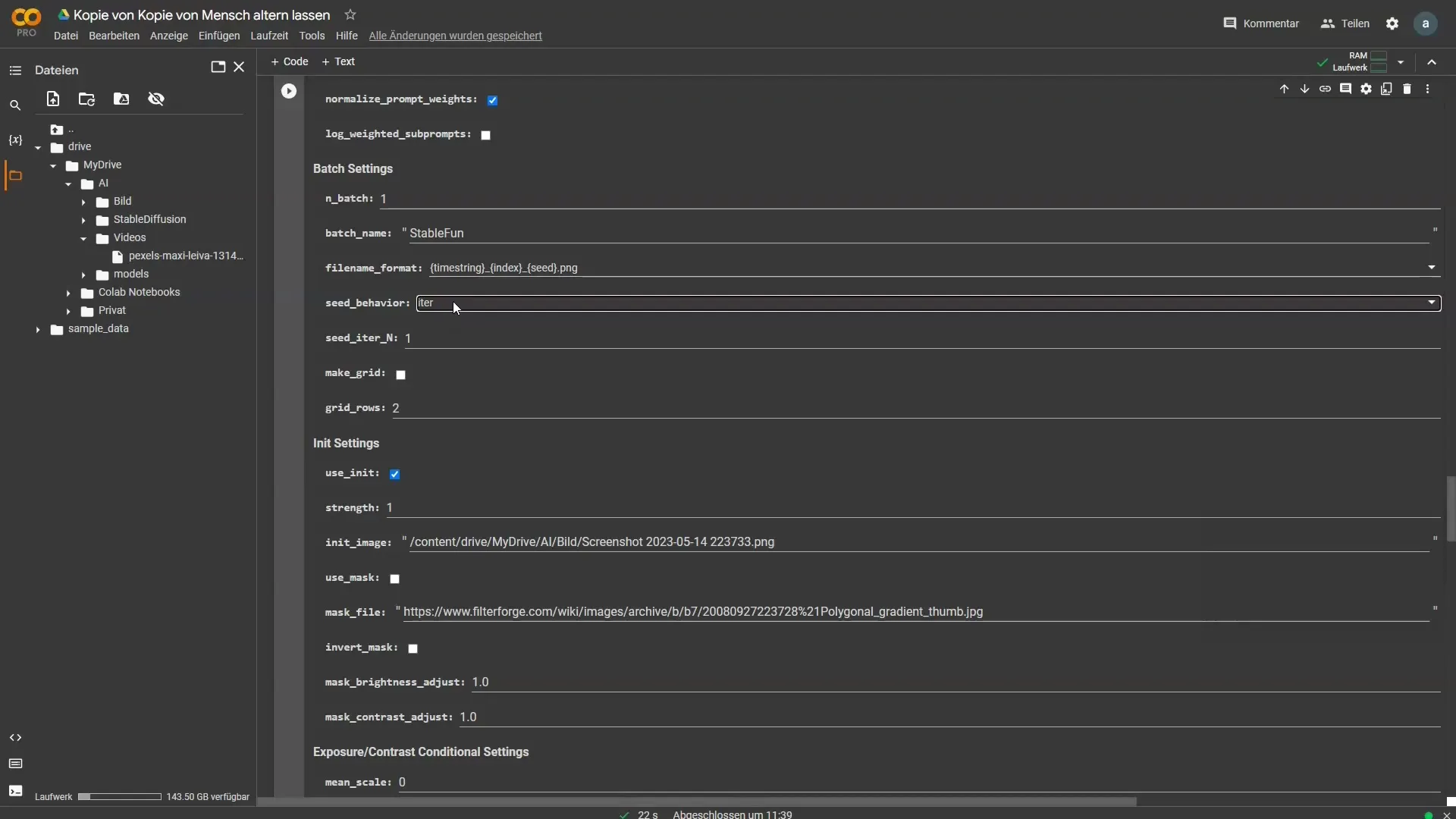Tick the invert_mask checkbox
Viewport: 1456px width, 819px height.
coord(413,649)
